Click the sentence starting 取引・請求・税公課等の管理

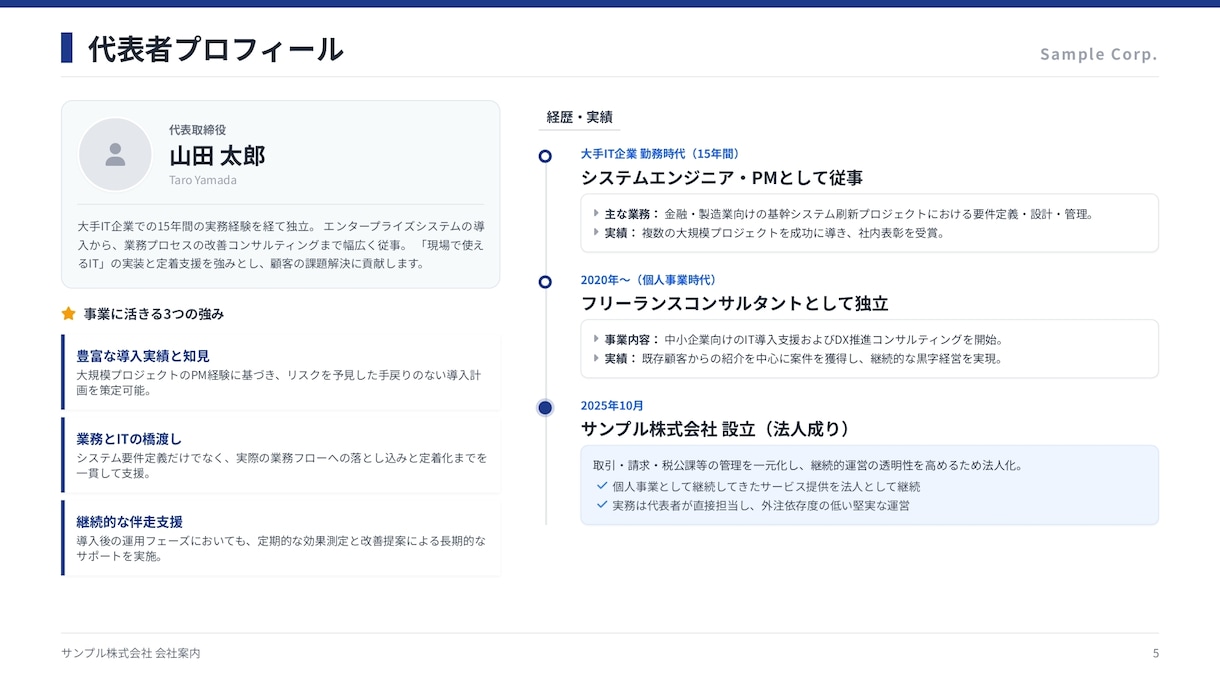[x=808, y=466]
